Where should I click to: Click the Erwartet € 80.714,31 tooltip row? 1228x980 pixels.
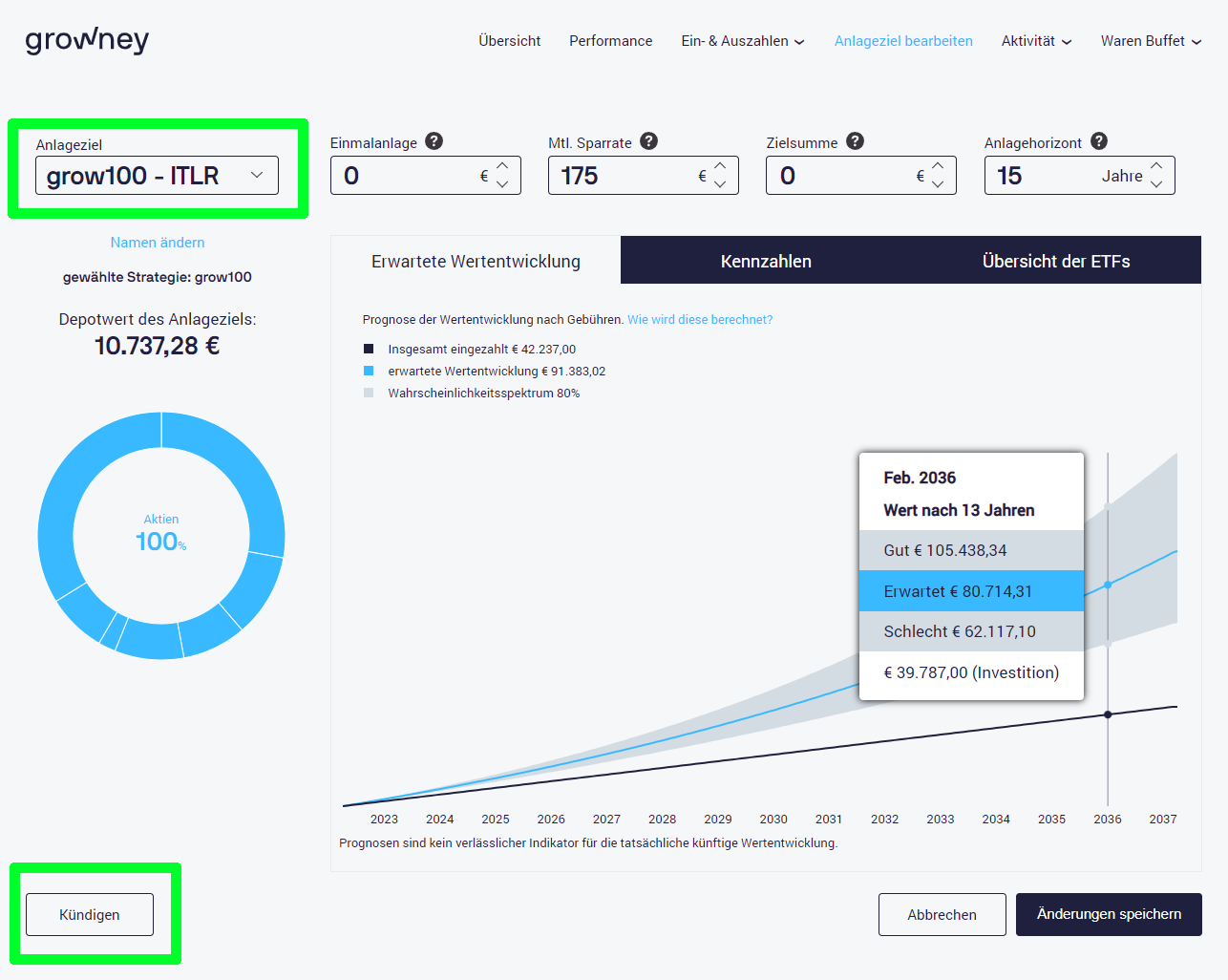tap(971, 591)
